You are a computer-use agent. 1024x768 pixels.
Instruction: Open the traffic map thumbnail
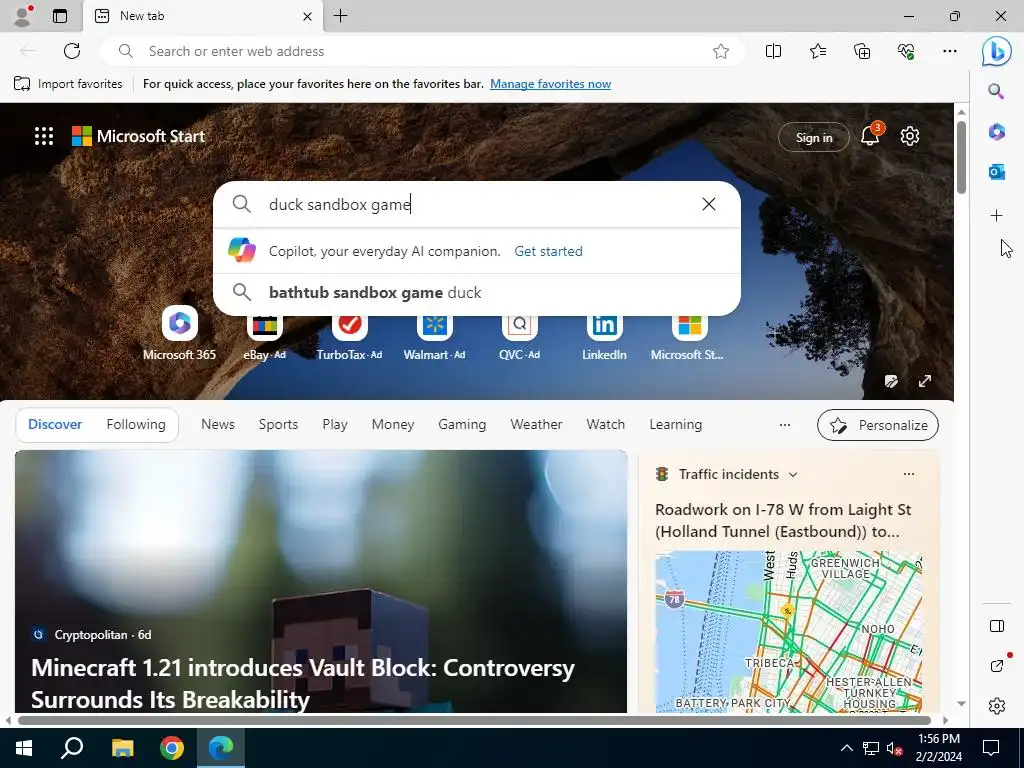point(788,632)
